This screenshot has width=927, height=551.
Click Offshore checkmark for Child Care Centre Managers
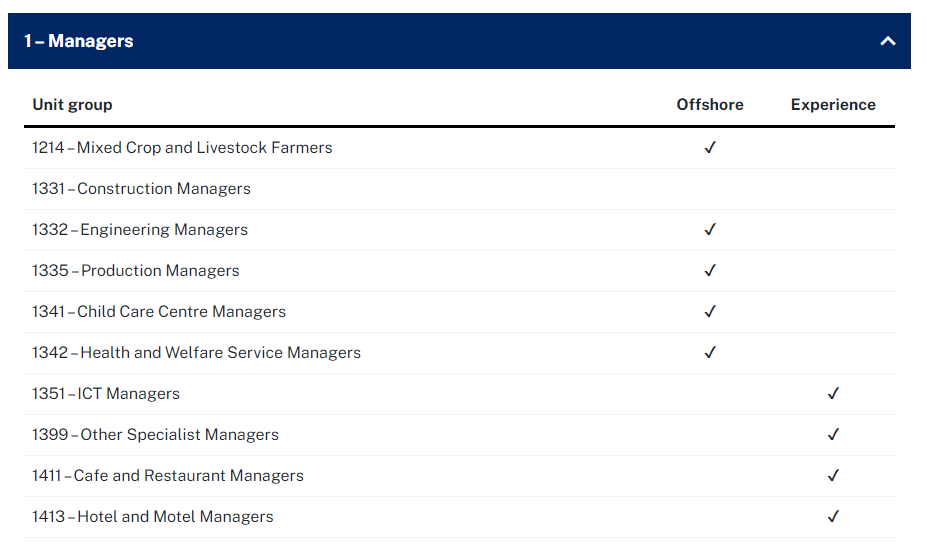click(x=710, y=312)
